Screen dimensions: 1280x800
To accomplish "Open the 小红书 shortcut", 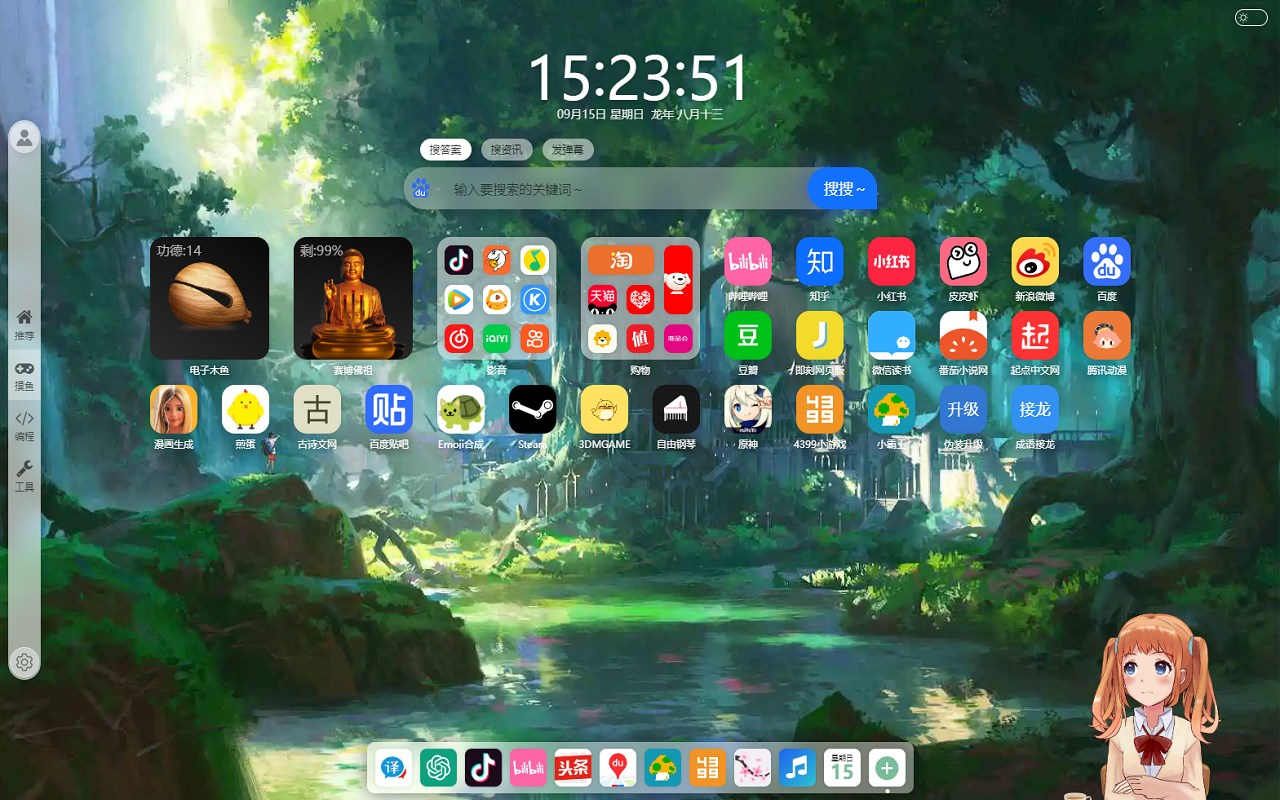I will (892, 261).
